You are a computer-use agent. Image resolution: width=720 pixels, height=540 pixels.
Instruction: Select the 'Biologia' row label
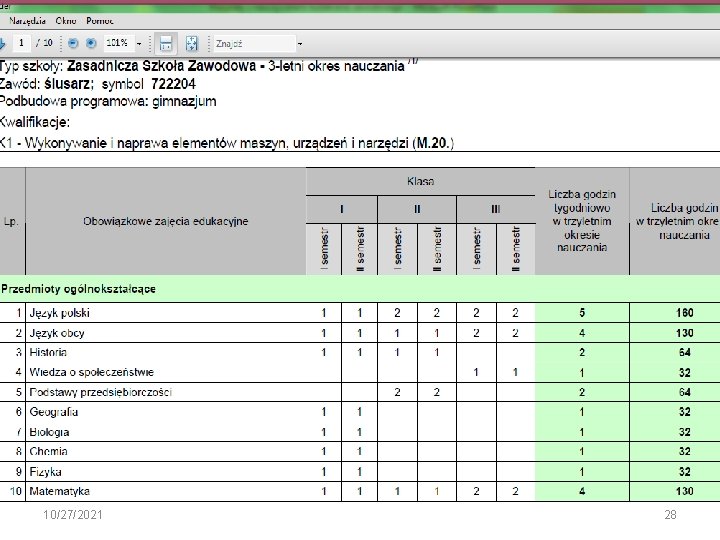coord(49,432)
